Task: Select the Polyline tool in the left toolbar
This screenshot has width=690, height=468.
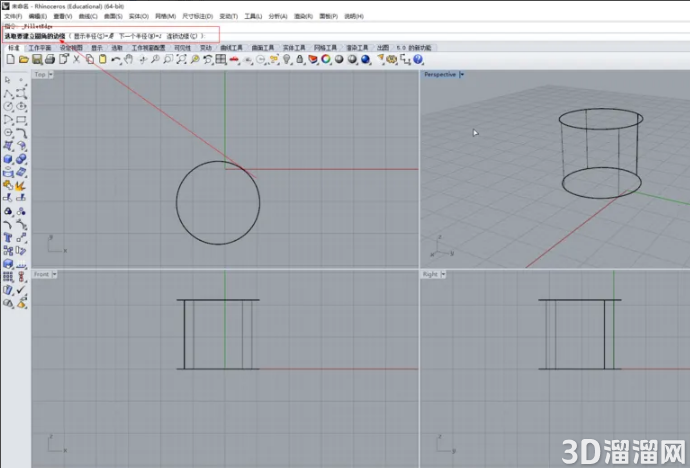Action: [8, 93]
